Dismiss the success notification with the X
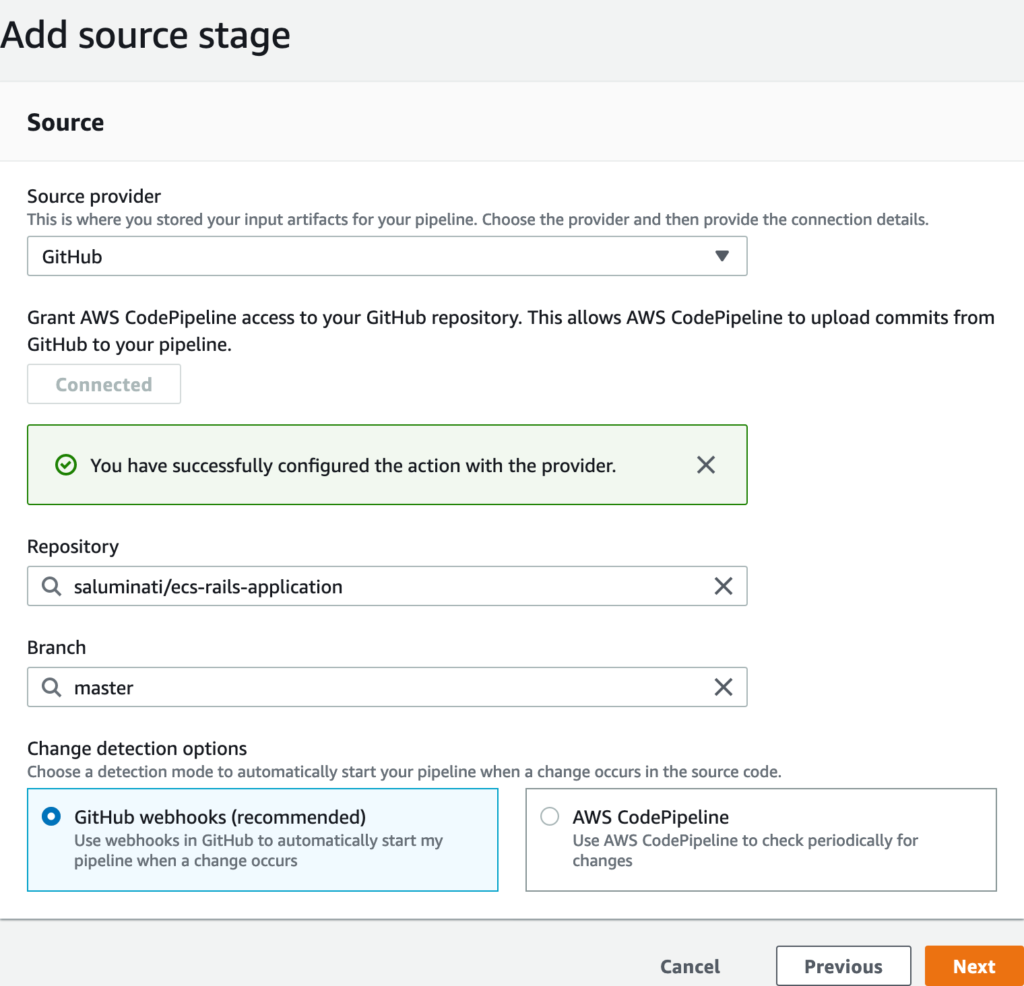Viewport: 1024px width, 986px height. click(x=706, y=465)
